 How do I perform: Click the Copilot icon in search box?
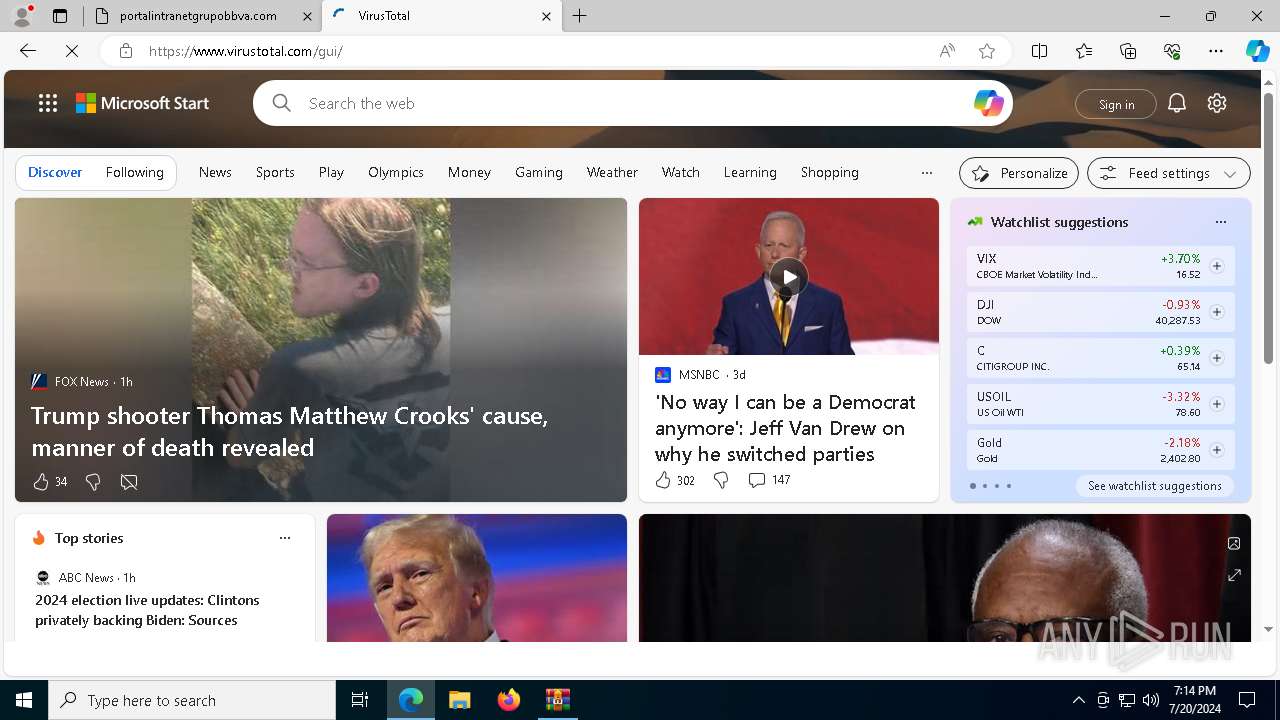988,103
